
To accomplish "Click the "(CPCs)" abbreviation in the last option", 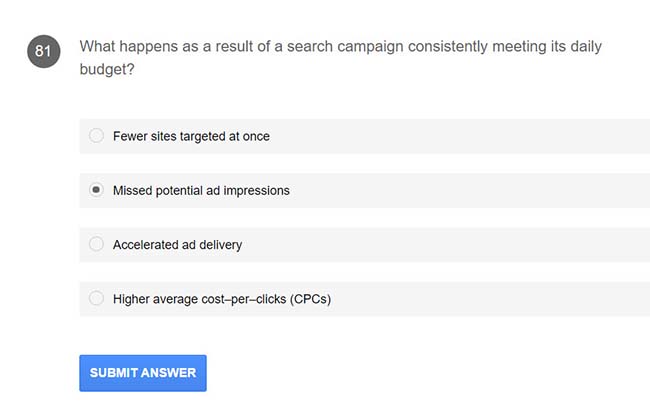I will tap(310, 298).
